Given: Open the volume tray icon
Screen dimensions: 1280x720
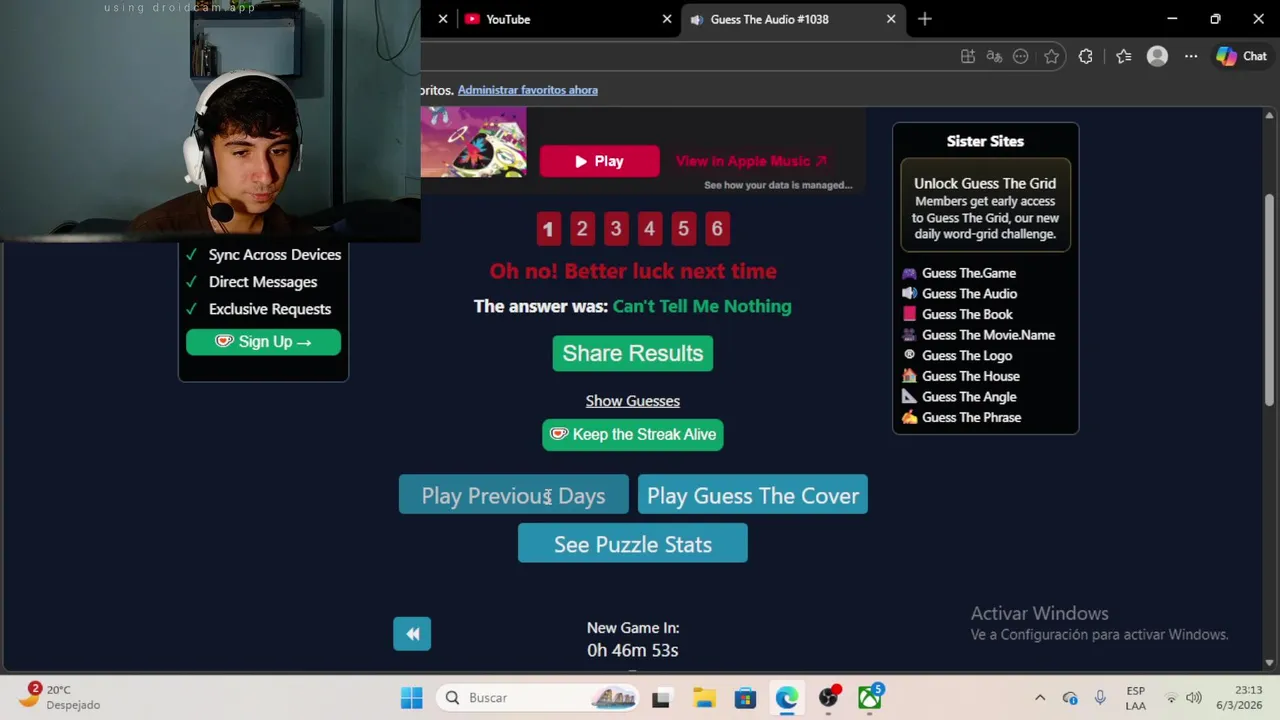Looking at the screenshot, I should [x=1194, y=698].
